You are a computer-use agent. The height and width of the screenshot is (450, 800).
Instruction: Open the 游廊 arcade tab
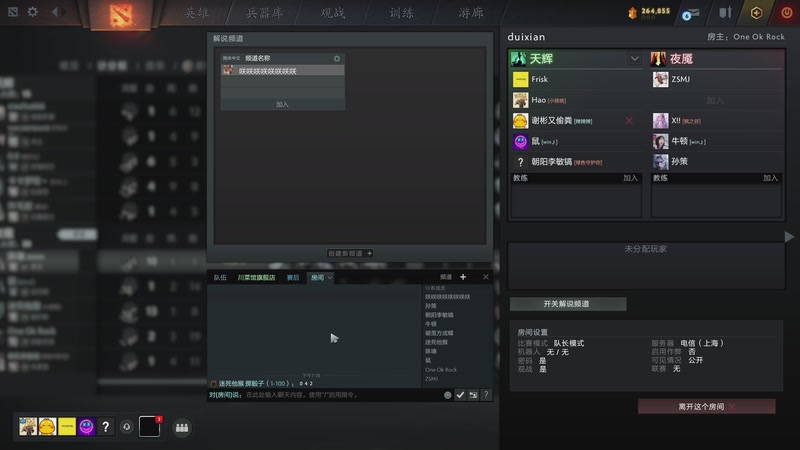470,13
